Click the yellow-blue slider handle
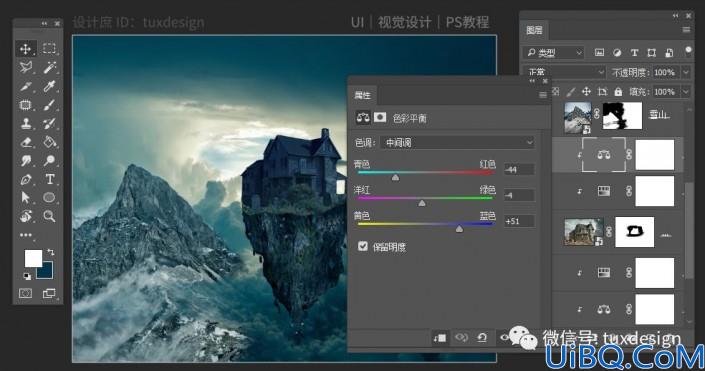The image size is (705, 371). click(x=459, y=229)
